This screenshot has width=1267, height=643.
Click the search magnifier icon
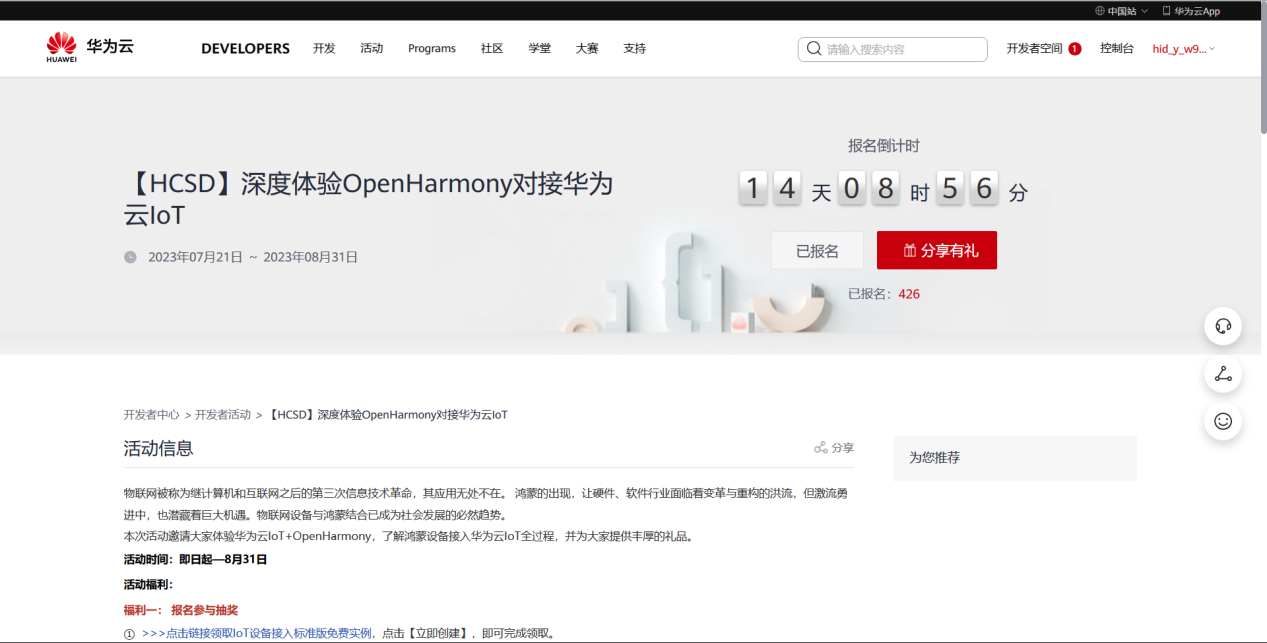815,49
